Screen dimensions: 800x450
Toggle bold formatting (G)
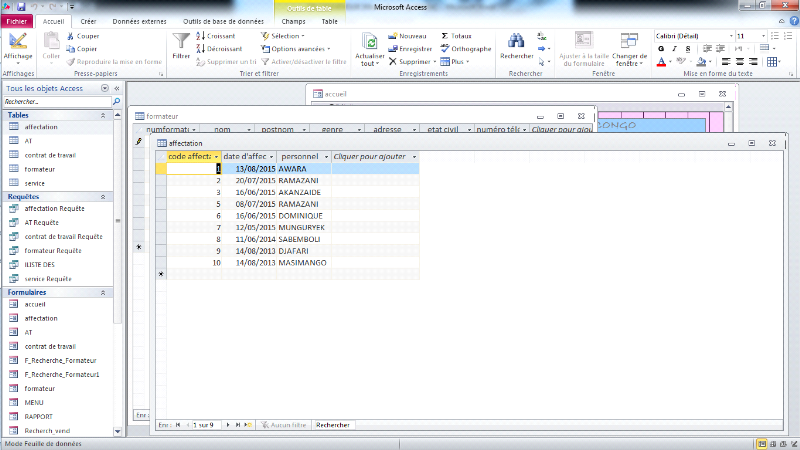tap(661, 49)
